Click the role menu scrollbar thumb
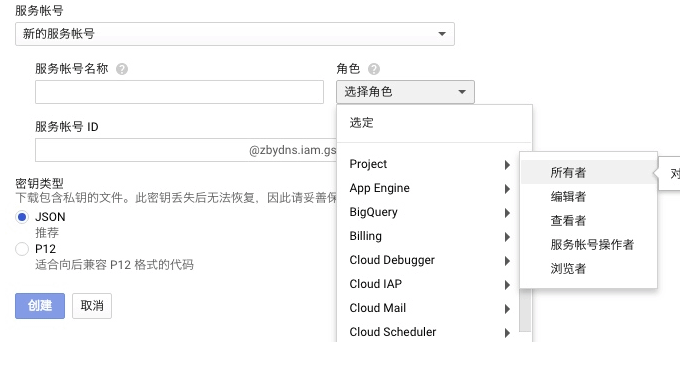Screen dimensions: 680x366 pyautogui.click(x=525, y=310)
